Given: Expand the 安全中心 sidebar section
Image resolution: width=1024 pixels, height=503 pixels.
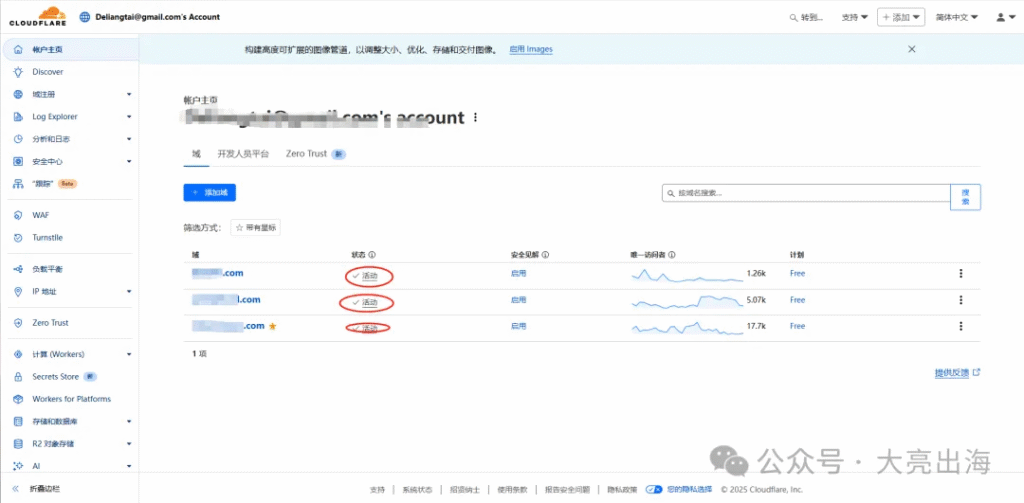Looking at the screenshot, I should 129,161.
